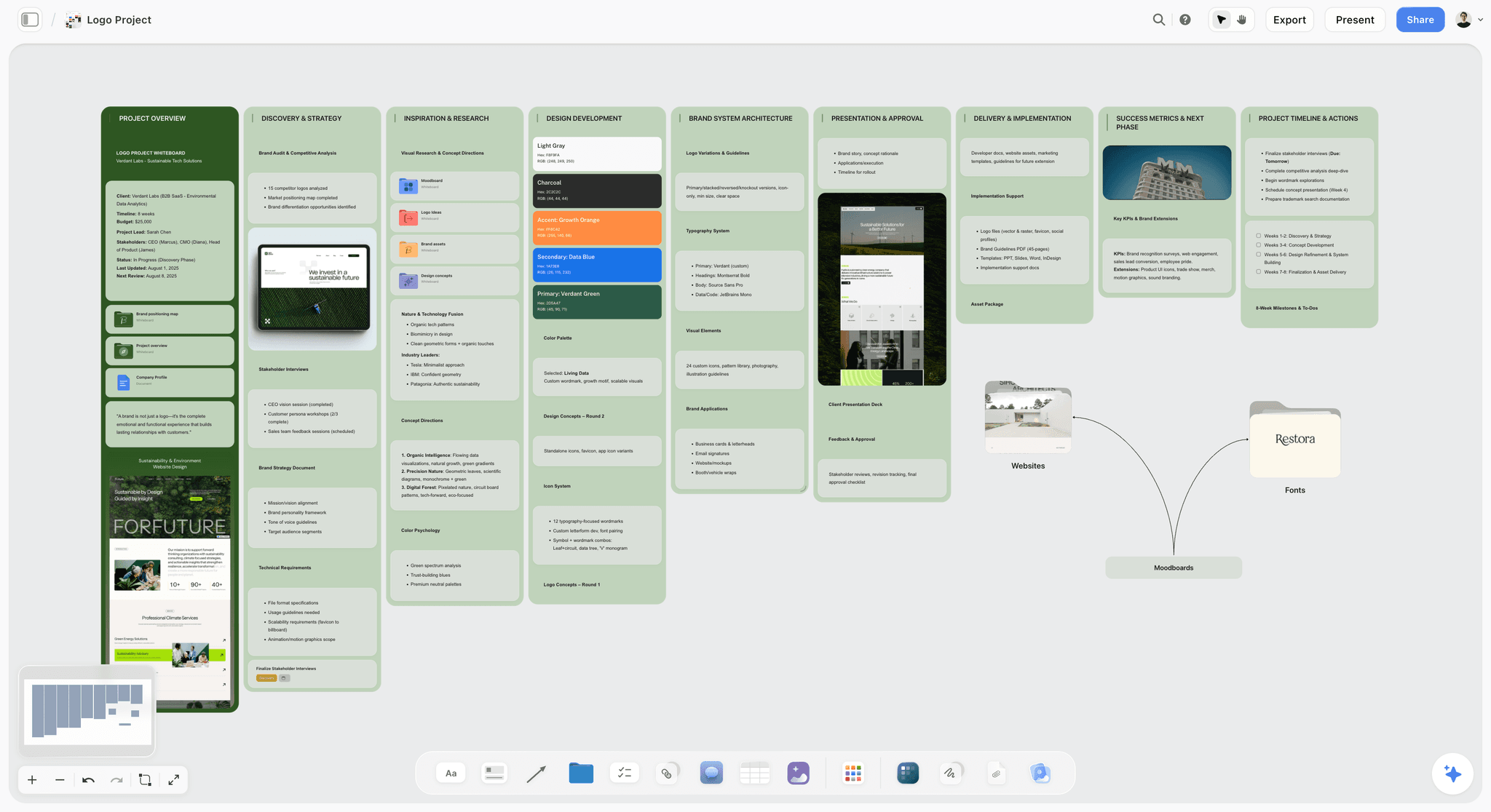Image resolution: width=1491 pixels, height=812 pixels.
Task: Select the freehand scribble drawing tool
Action: pos(951,773)
